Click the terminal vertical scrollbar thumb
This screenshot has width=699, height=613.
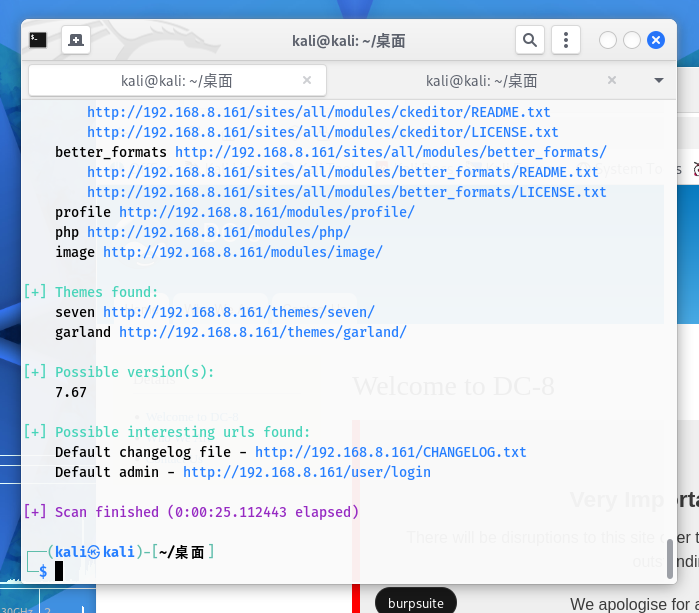(670, 558)
